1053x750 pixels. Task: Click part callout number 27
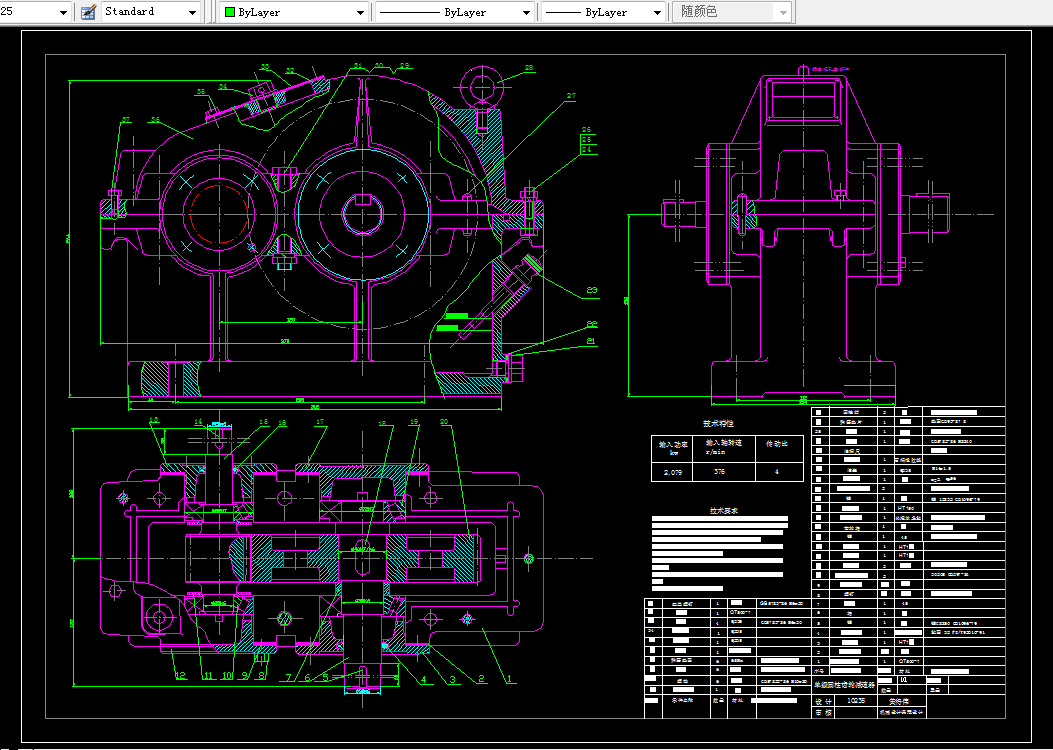(x=571, y=97)
